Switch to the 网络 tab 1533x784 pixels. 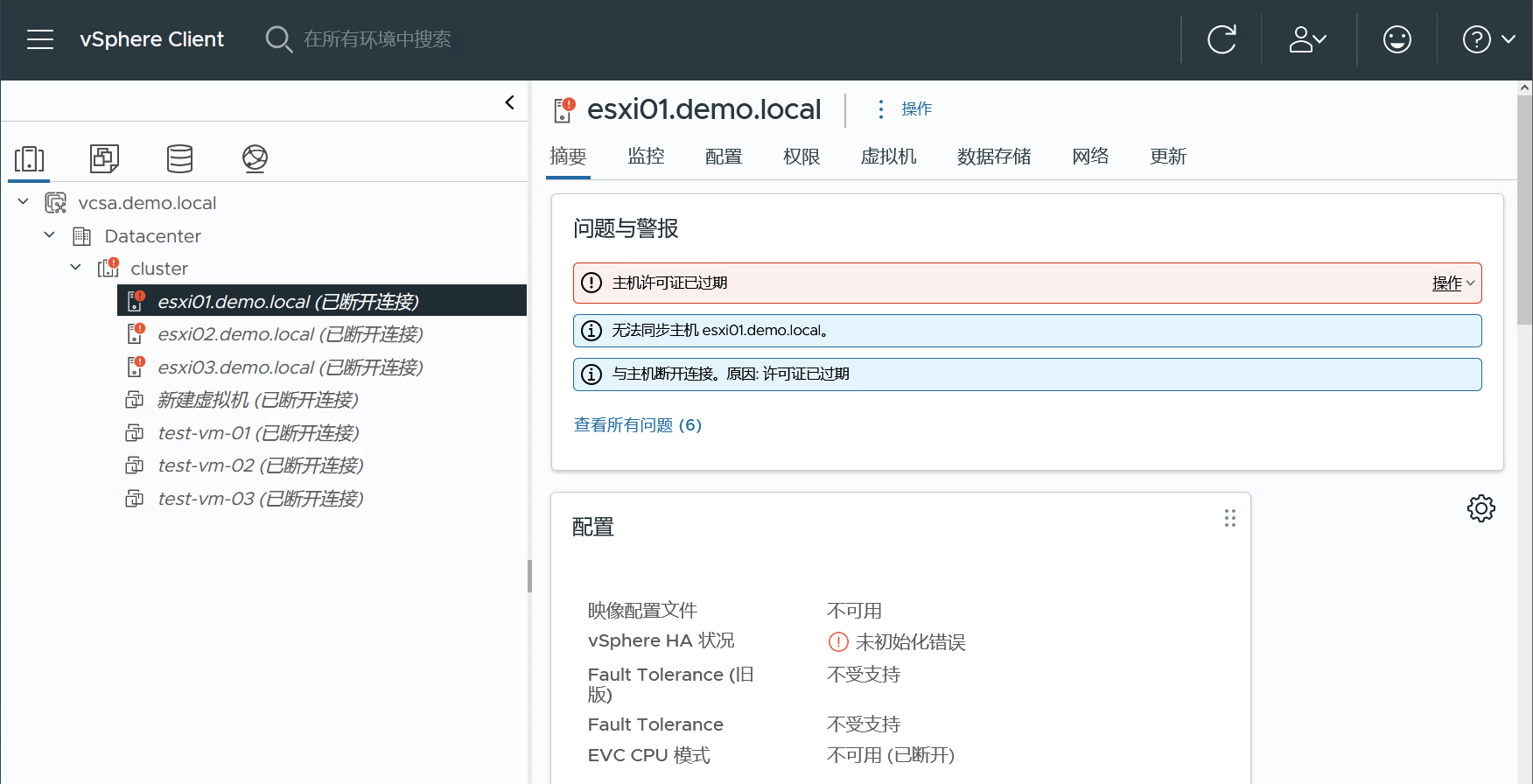click(1090, 157)
